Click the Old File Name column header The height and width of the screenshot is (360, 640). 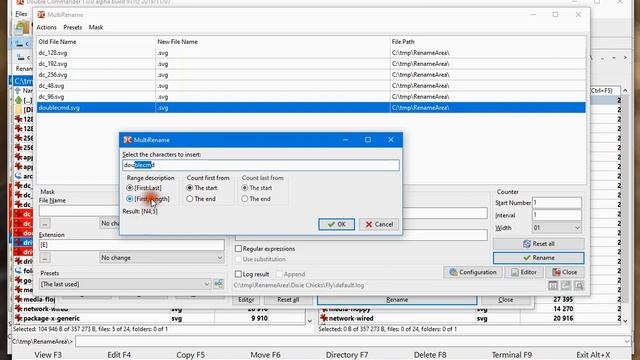[96, 42]
